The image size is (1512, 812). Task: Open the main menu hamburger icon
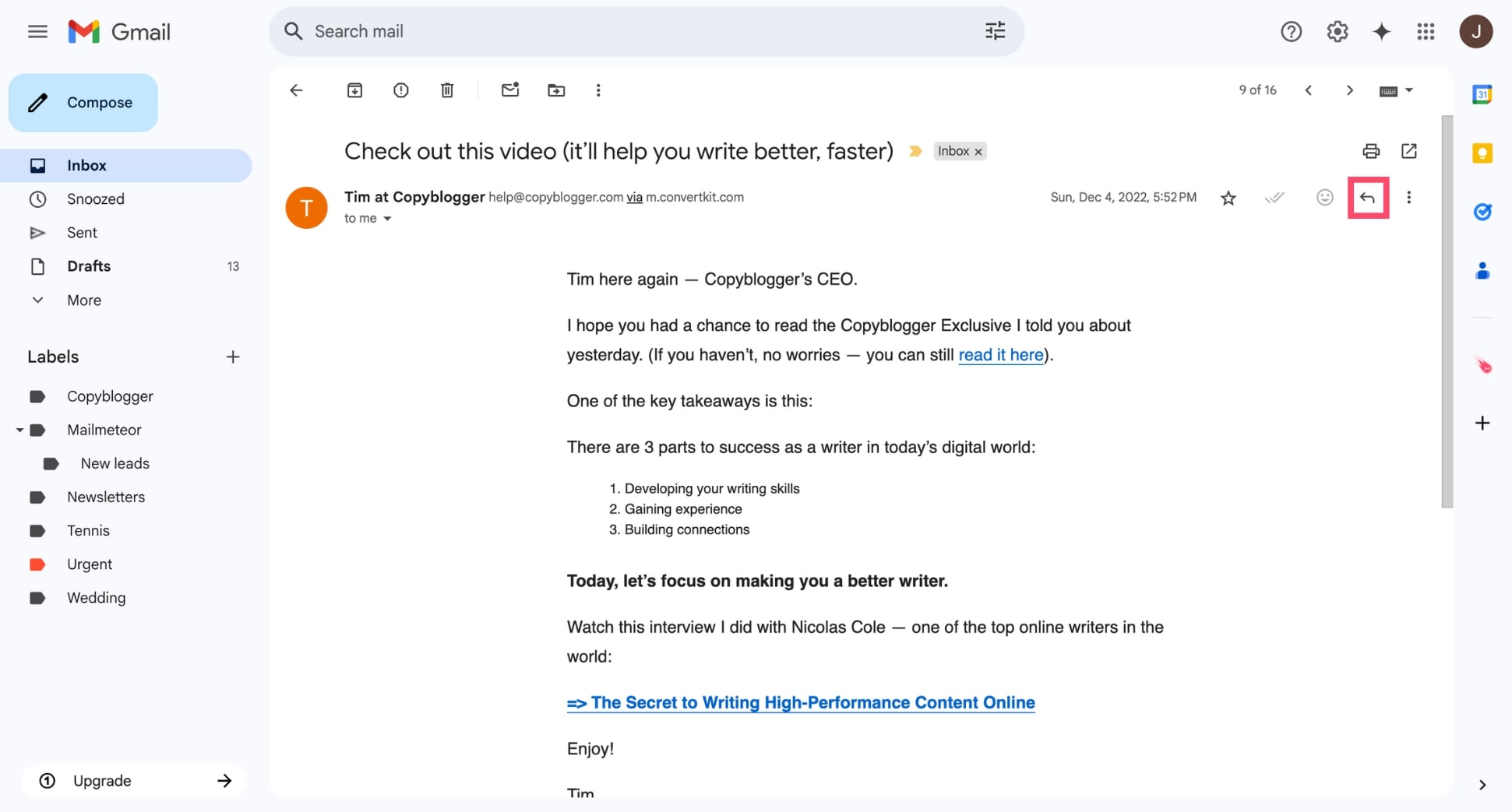click(37, 31)
